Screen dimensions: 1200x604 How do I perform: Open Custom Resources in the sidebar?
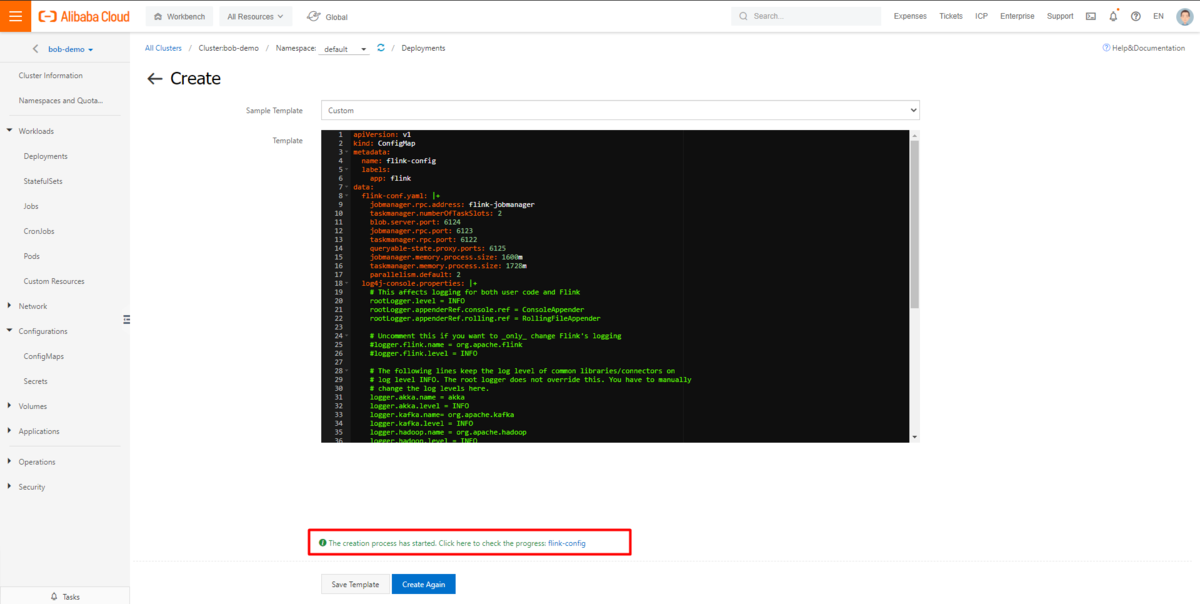tap(54, 281)
